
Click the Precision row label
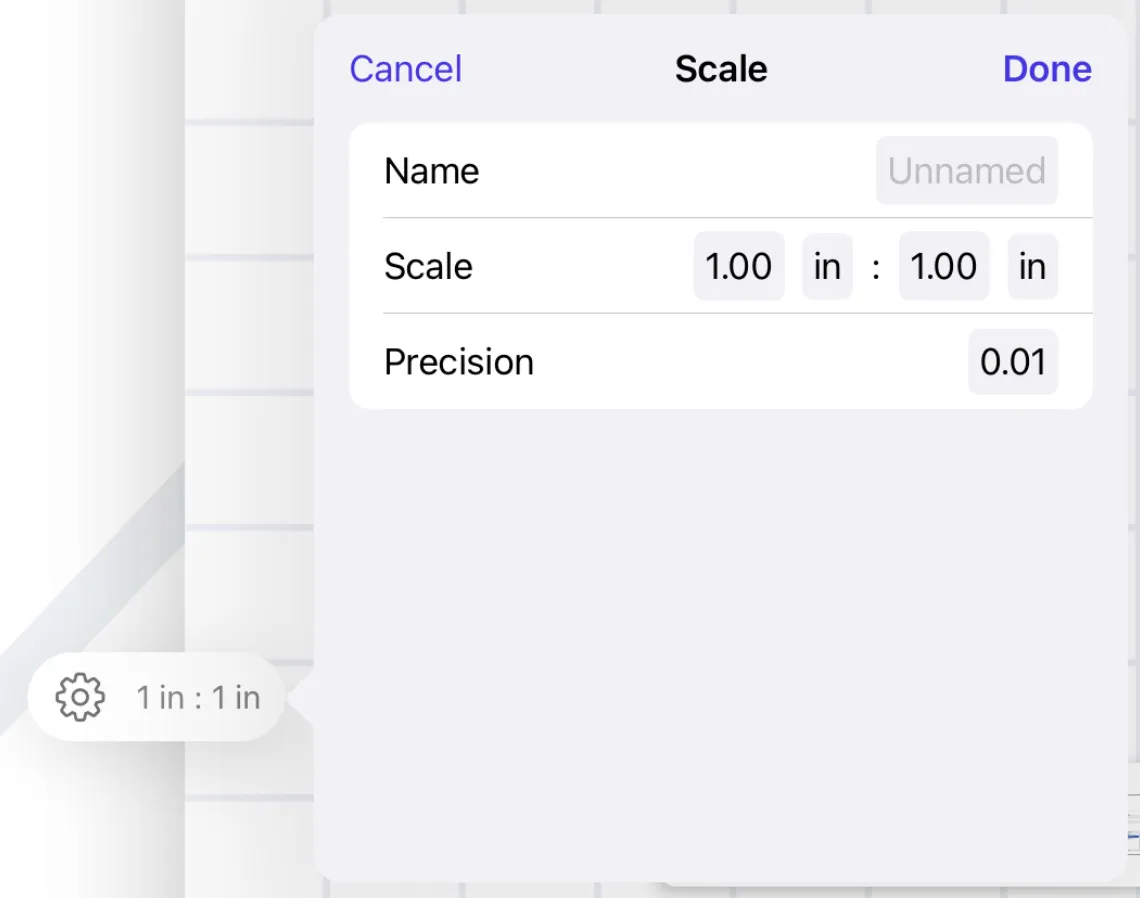pos(459,361)
